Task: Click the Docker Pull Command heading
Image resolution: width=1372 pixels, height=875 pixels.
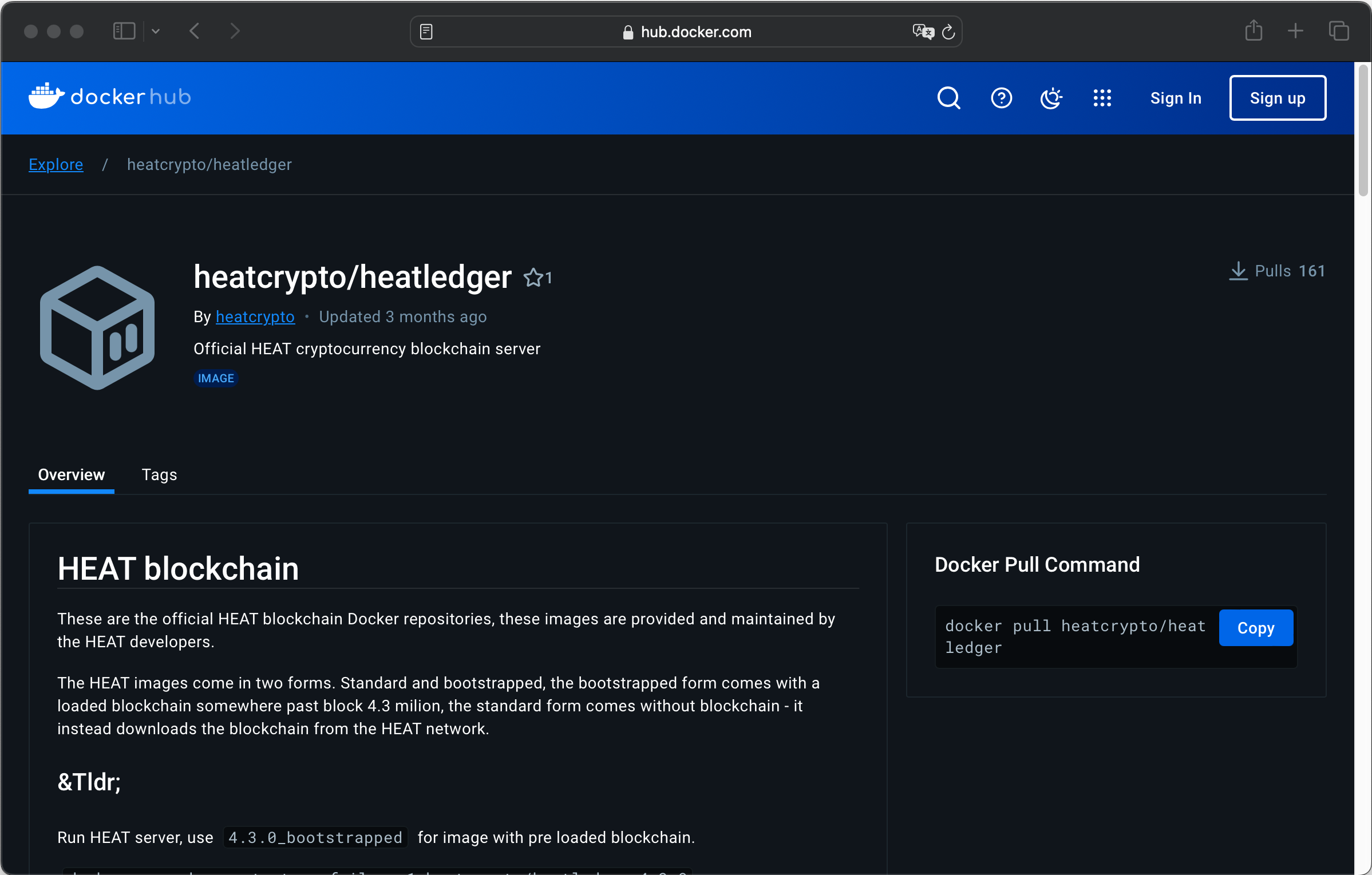Action: coord(1037,565)
